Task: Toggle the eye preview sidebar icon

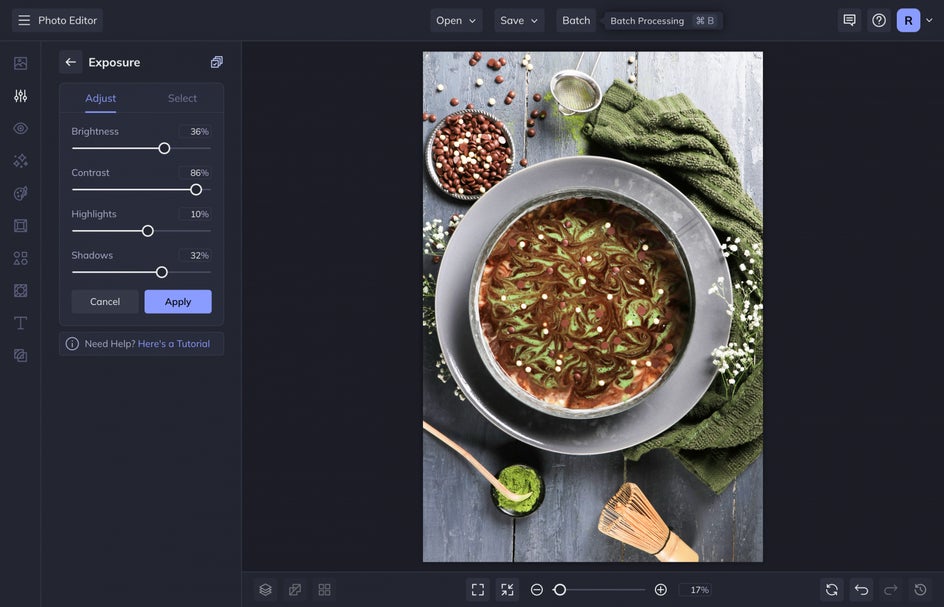Action: pyautogui.click(x=20, y=128)
